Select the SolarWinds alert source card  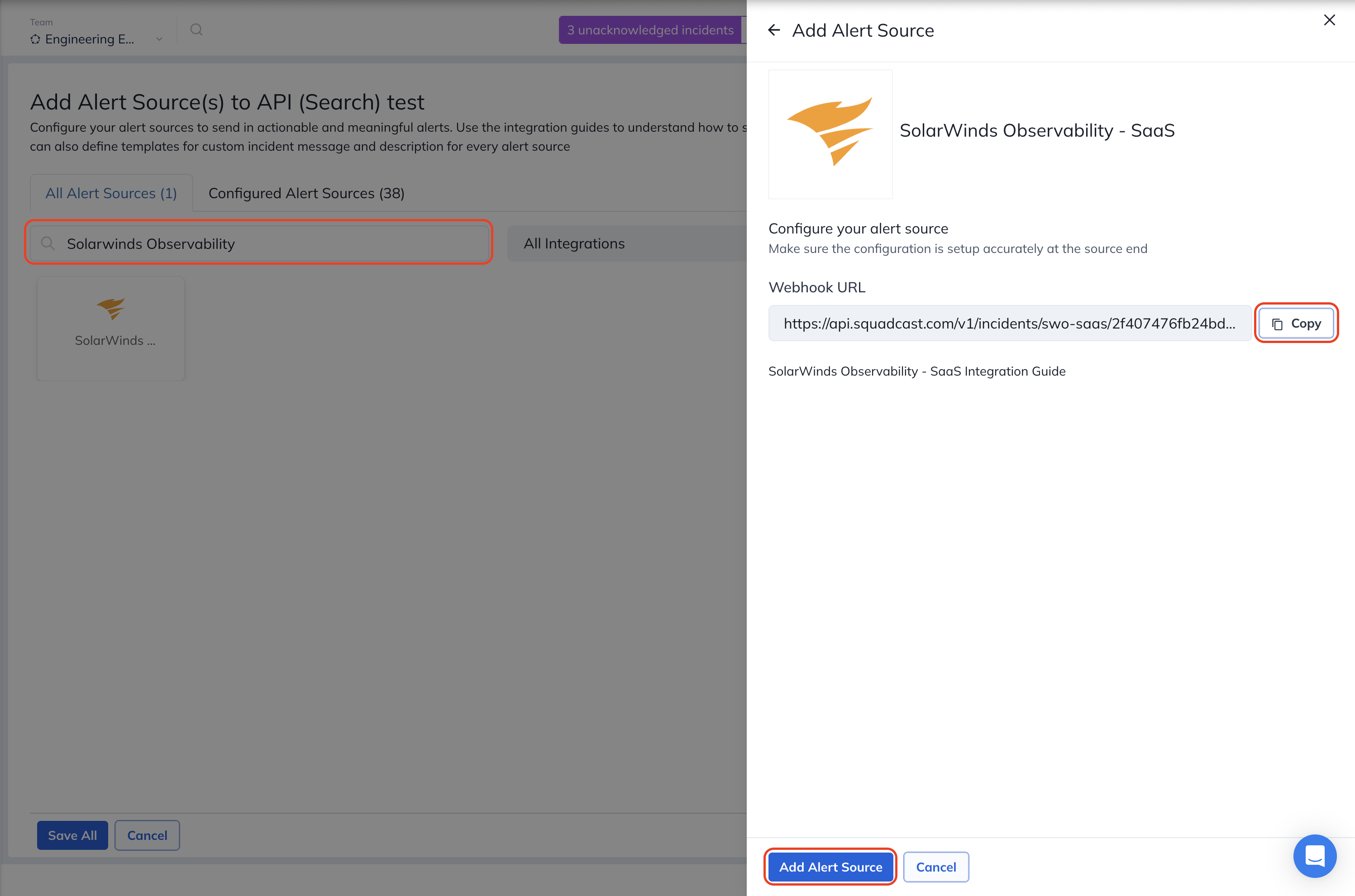pos(111,328)
